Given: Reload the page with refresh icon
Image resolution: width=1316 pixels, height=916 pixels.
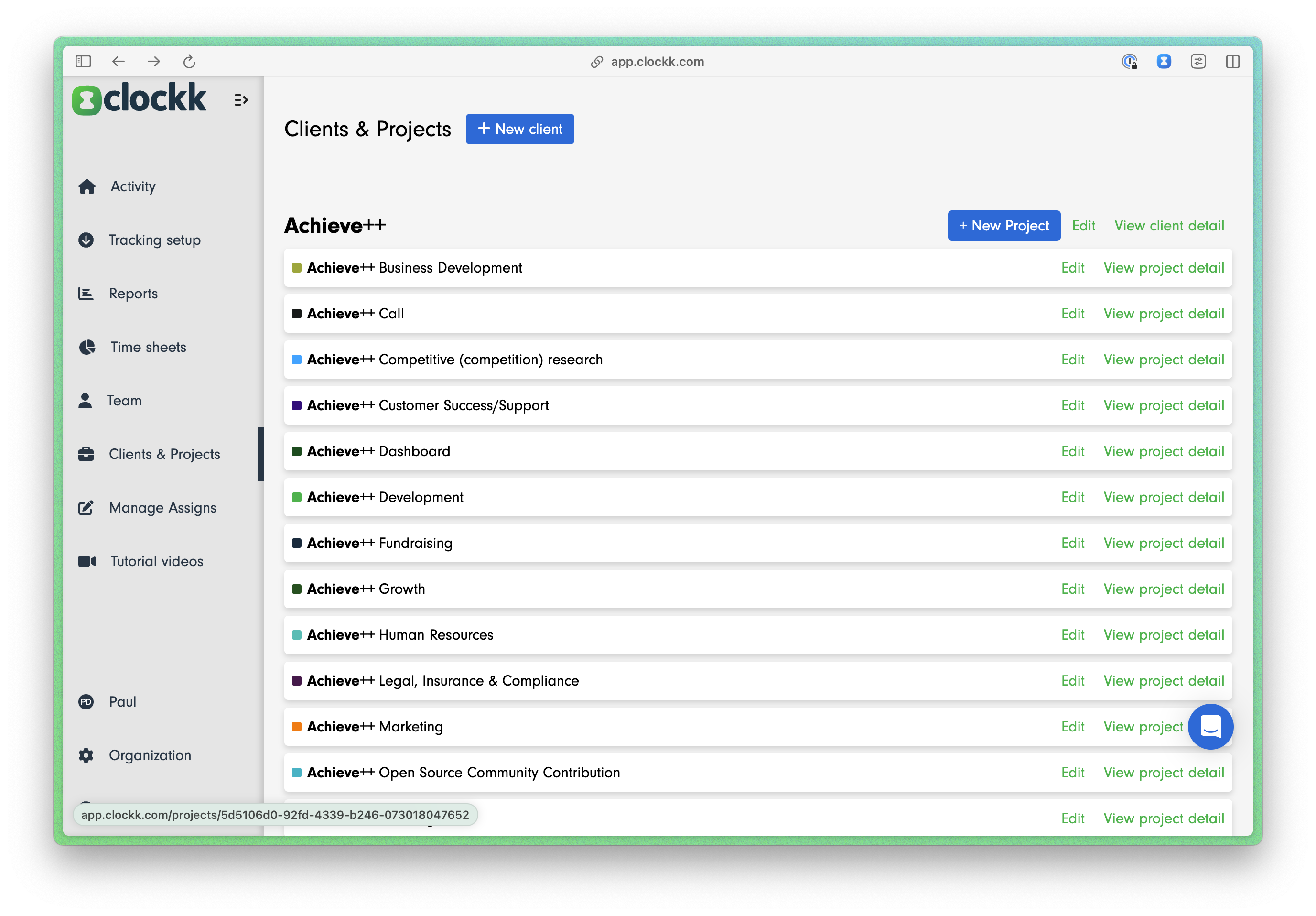Looking at the screenshot, I should click(x=189, y=61).
